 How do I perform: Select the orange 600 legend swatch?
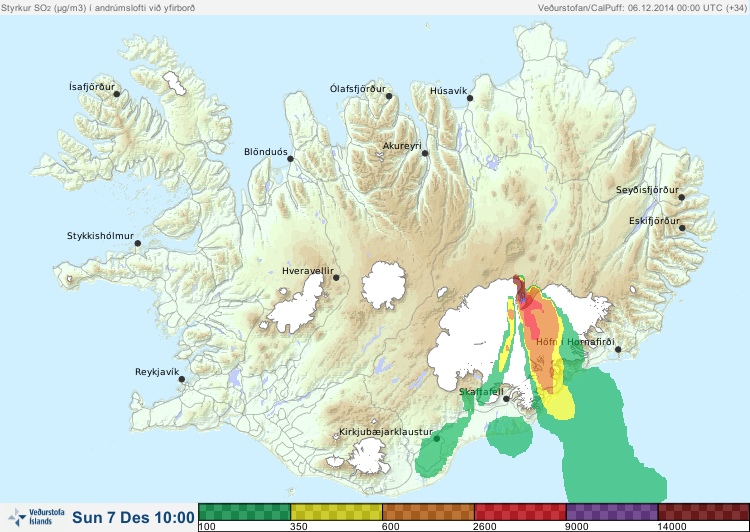[x=428, y=511]
